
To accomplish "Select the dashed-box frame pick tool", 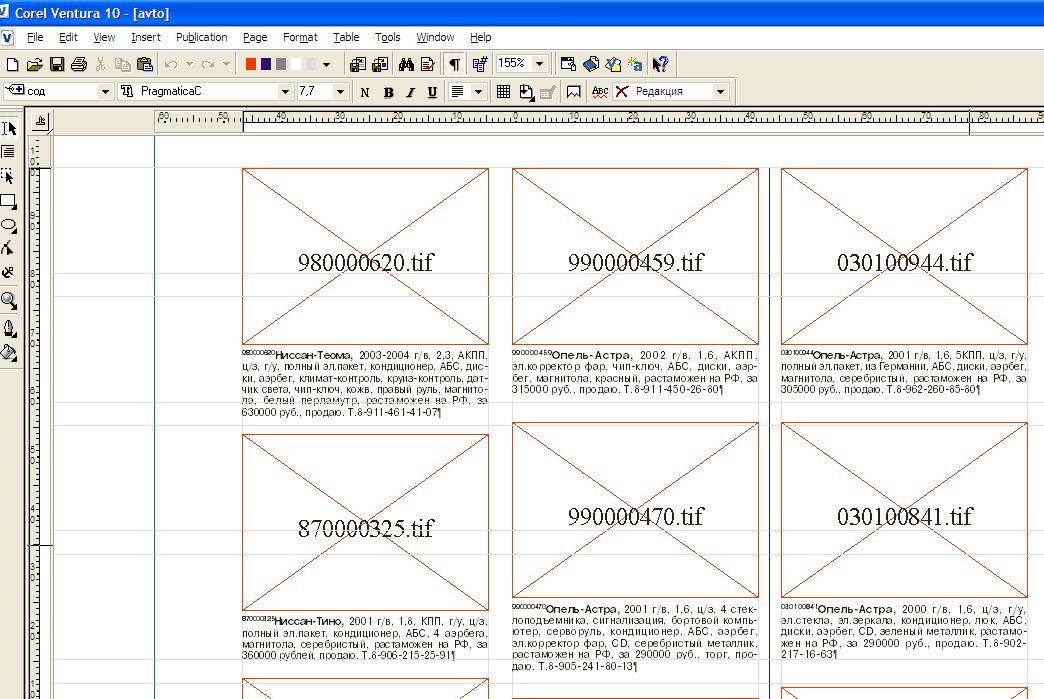I will [x=8, y=176].
